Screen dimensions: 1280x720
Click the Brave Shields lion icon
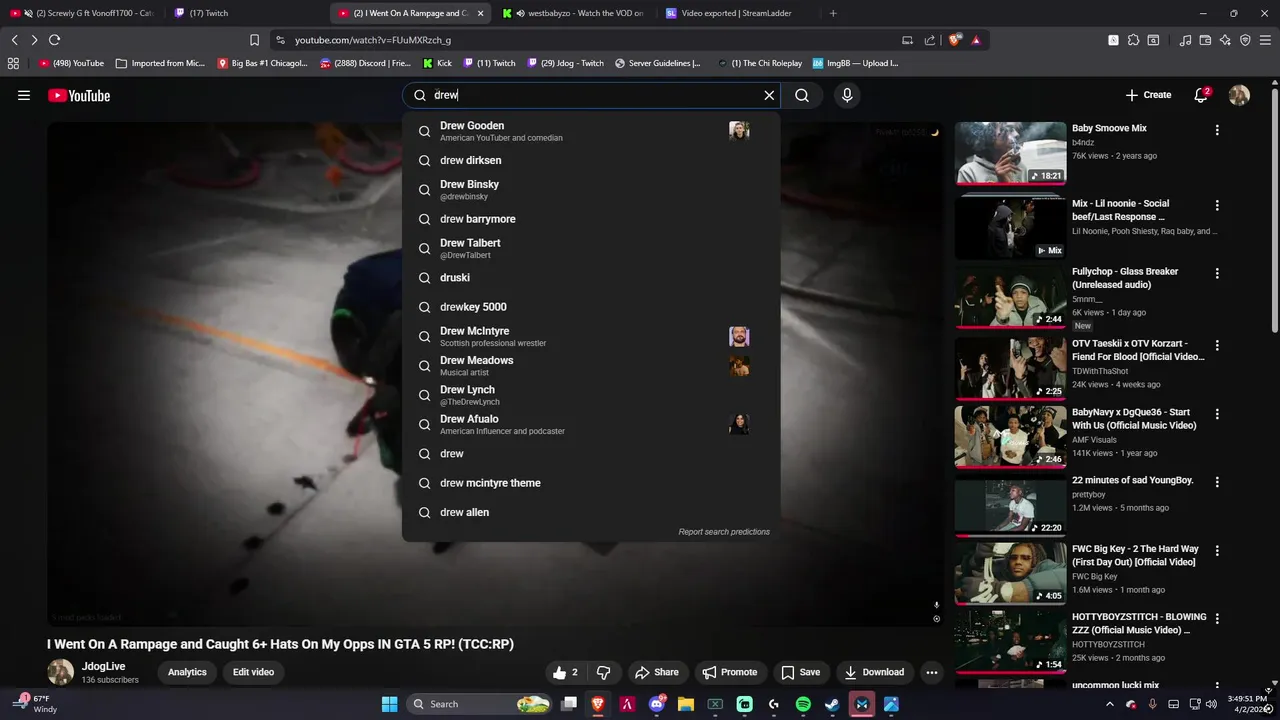click(x=954, y=40)
